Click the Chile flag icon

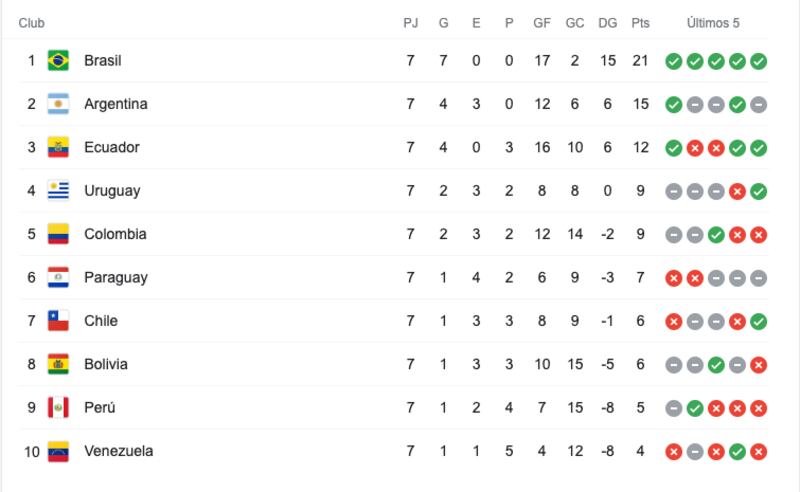point(58,321)
